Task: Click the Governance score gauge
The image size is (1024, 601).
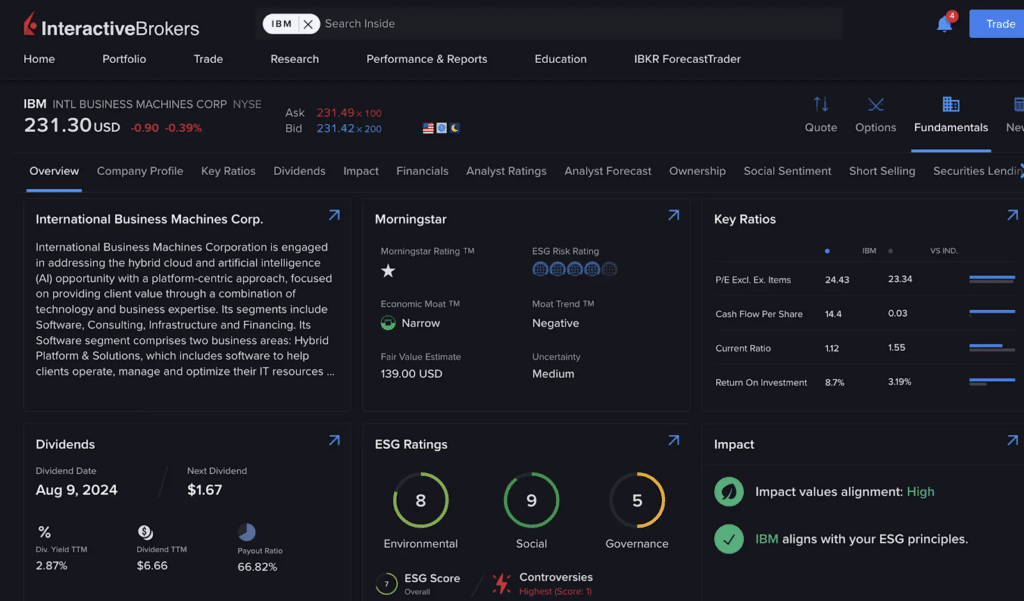Action: coord(637,500)
